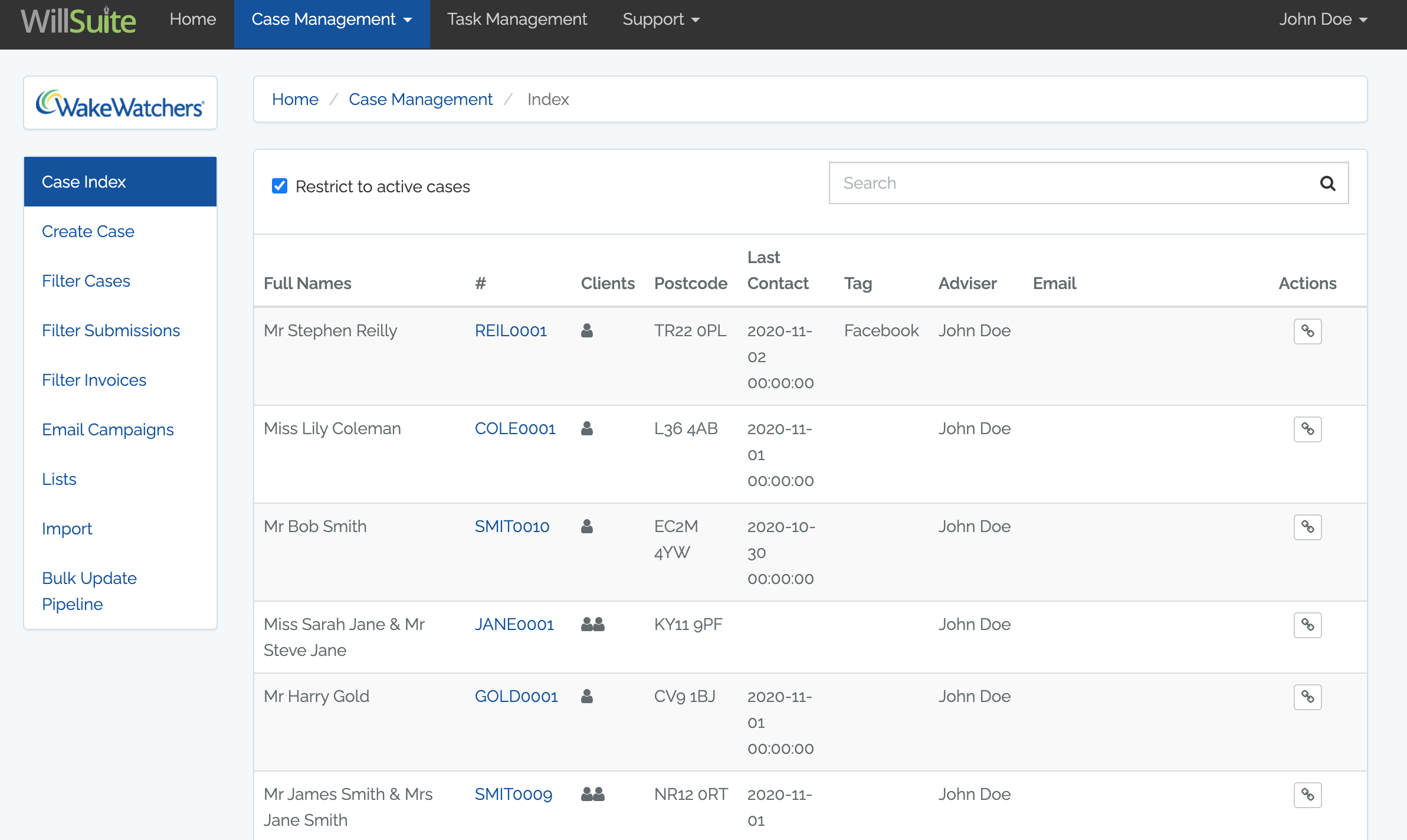The height and width of the screenshot is (840, 1407).
Task: Uncheck Restrict to active cases
Action: pos(280,186)
